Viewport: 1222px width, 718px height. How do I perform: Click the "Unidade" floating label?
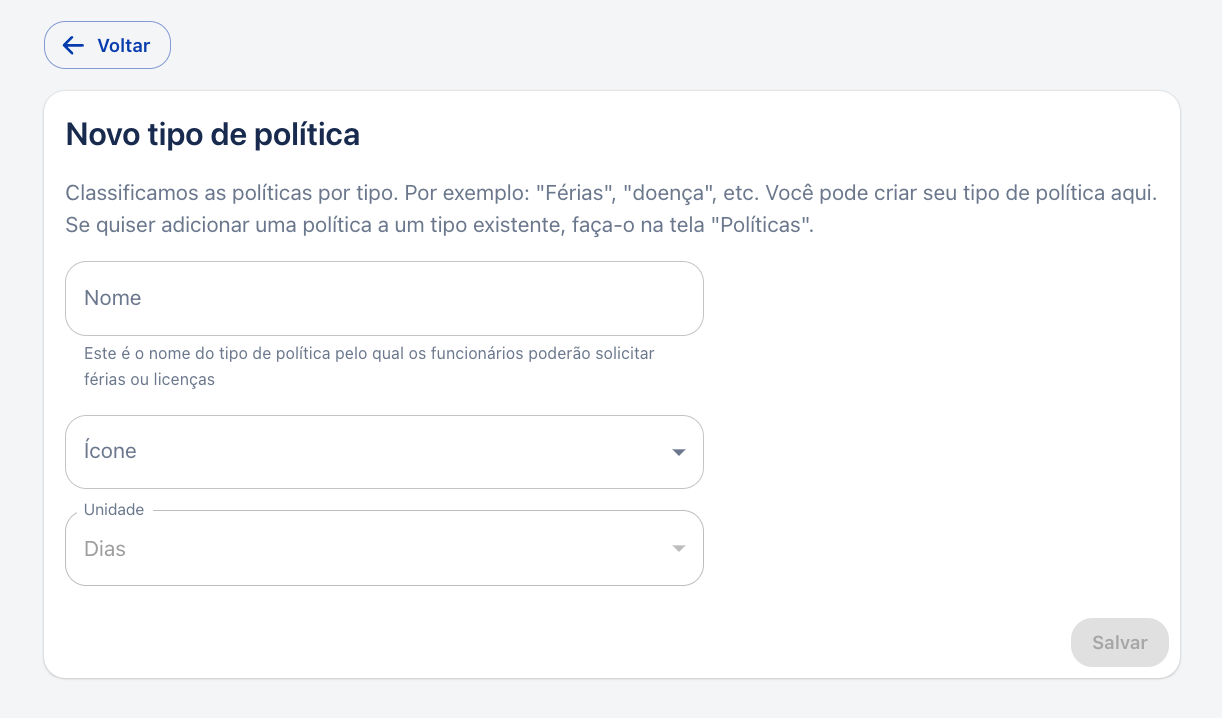click(114, 510)
